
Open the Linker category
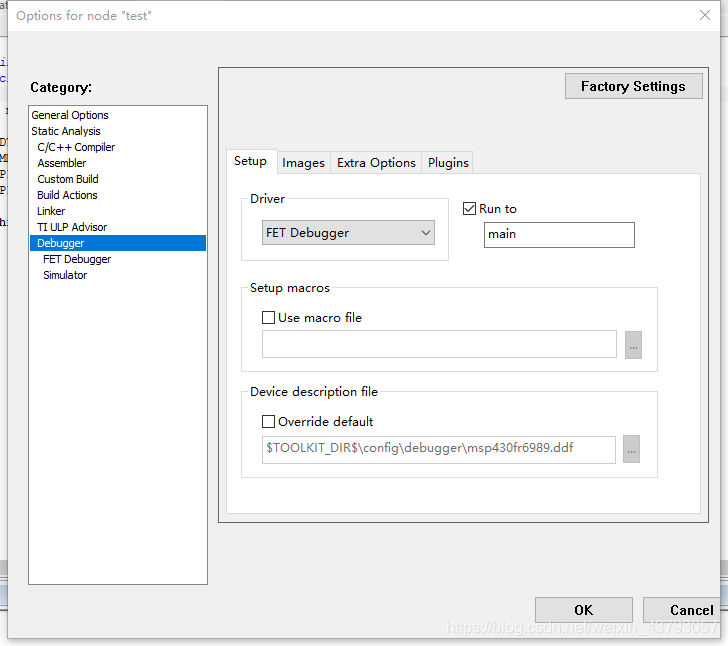[x=51, y=211]
